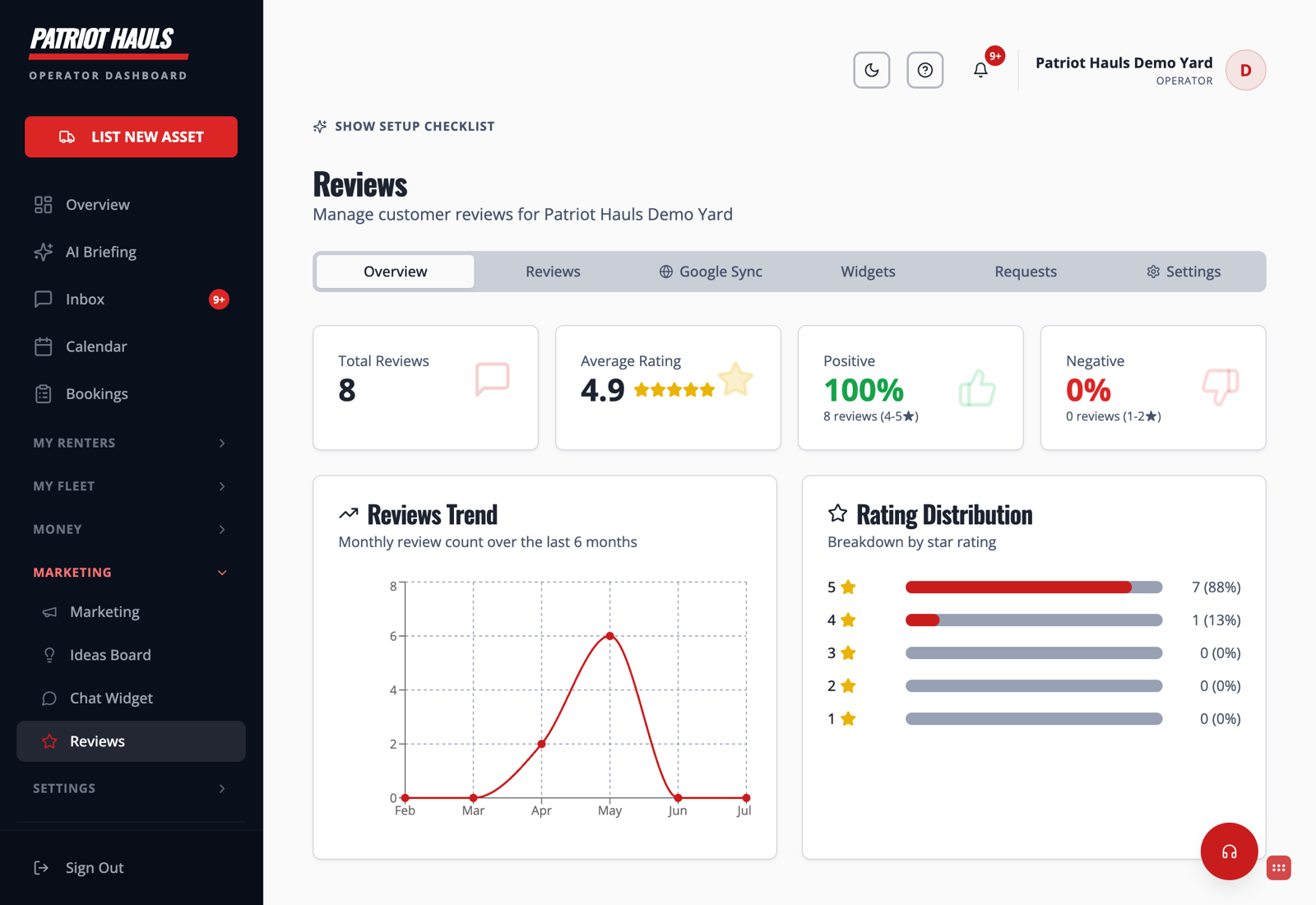
Task: Select the Overview tab
Action: (x=396, y=271)
